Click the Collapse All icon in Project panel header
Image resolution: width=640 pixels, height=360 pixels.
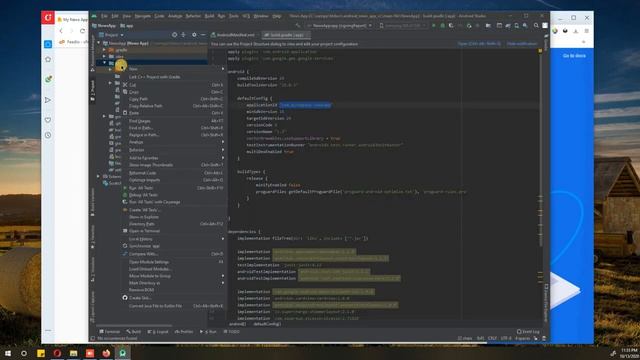pyautogui.click(x=183, y=35)
